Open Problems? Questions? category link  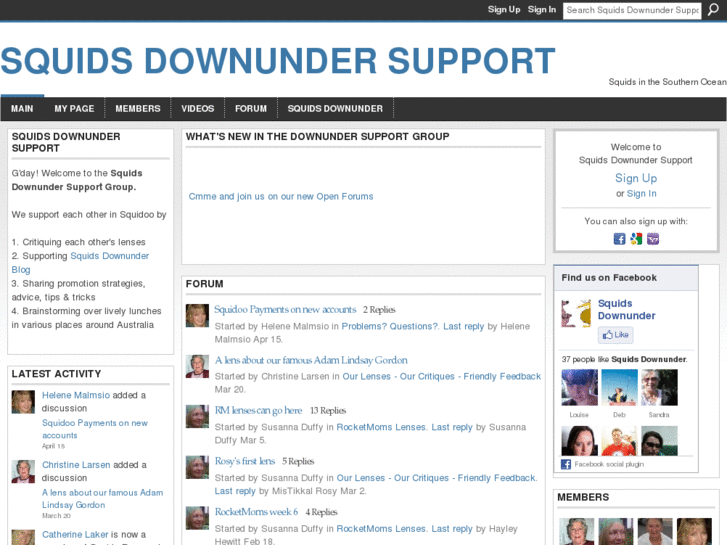point(390,327)
